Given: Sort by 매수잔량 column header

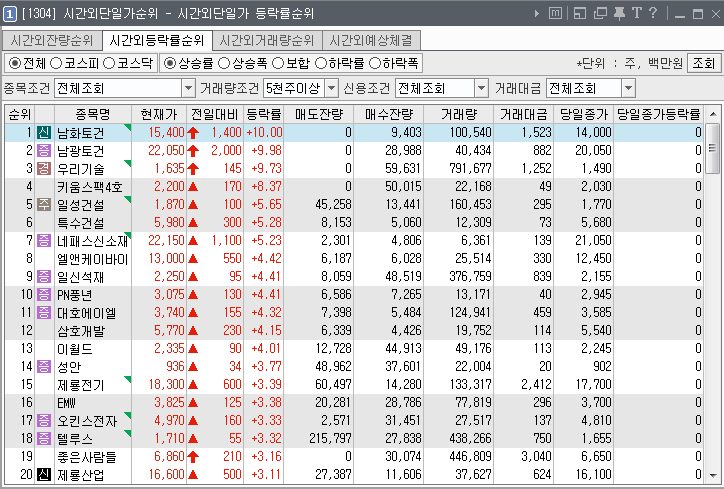Looking at the screenshot, I should [x=388, y=114].
